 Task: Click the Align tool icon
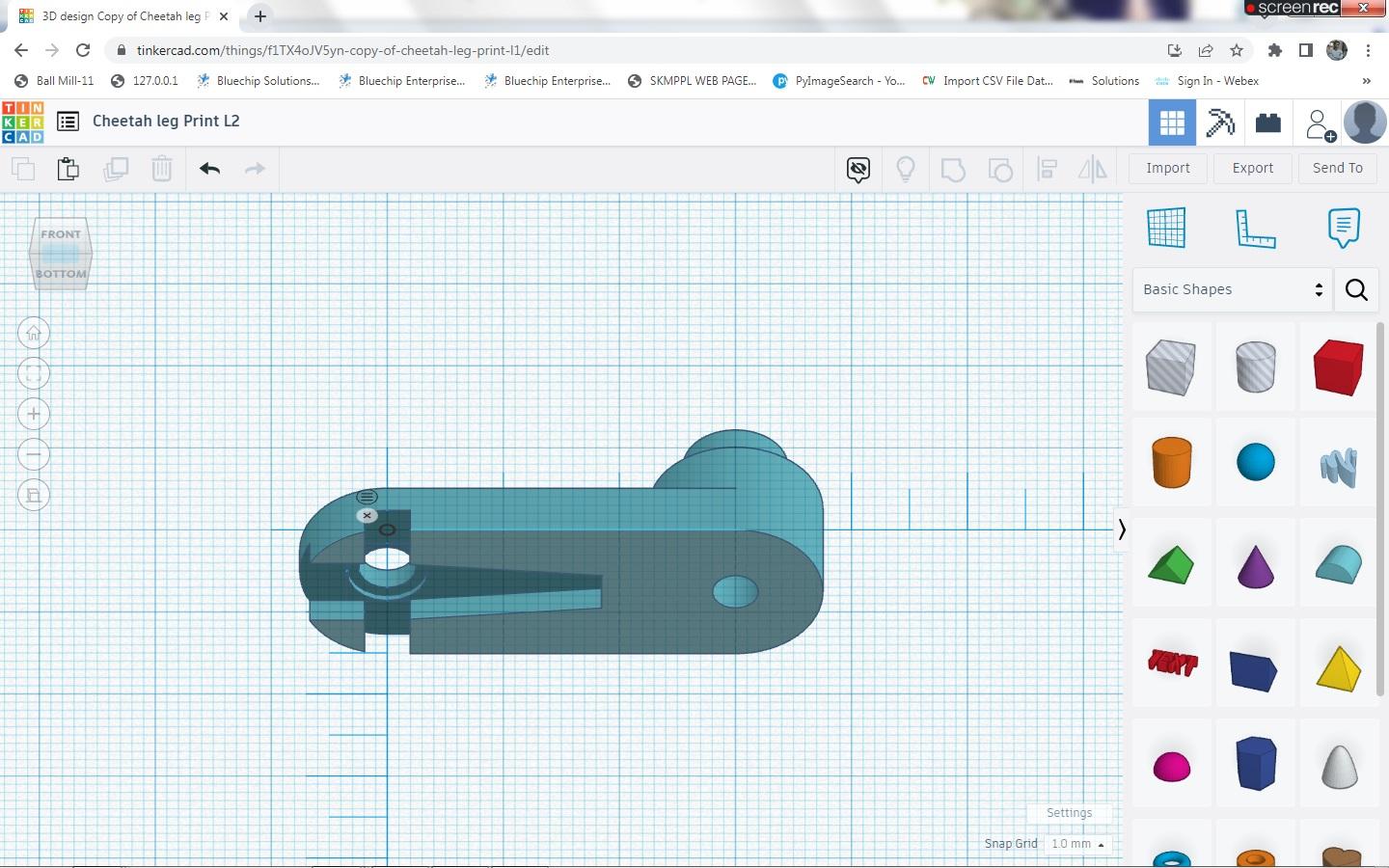[1048, 170]
